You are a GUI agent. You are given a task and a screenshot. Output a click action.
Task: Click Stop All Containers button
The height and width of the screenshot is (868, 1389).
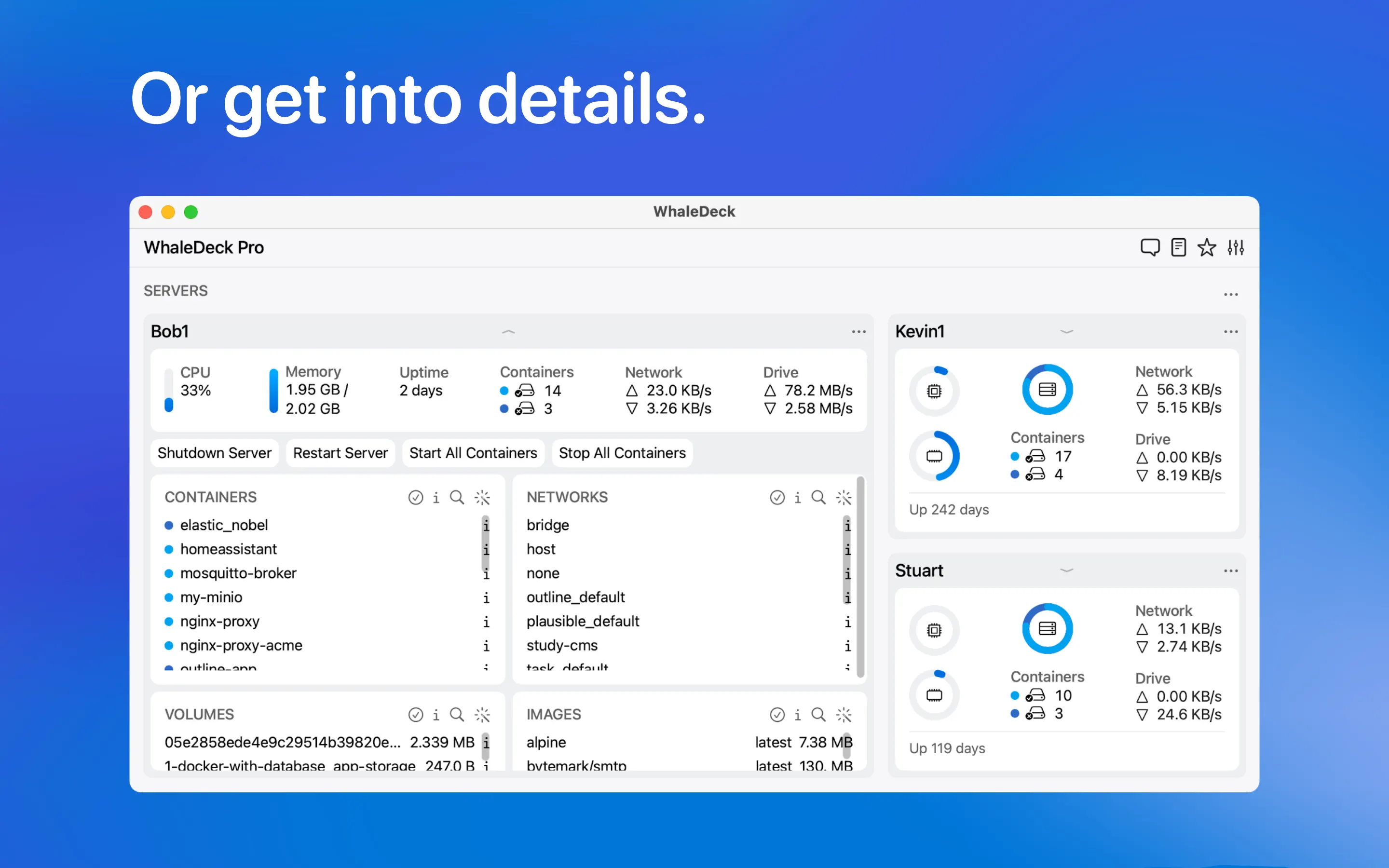622,453
